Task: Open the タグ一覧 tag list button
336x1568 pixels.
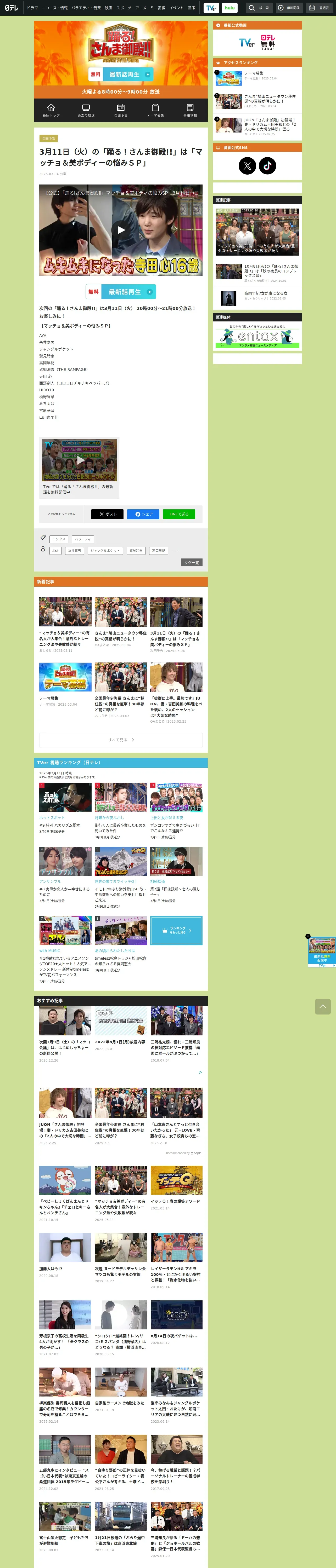Action: click(x=192, y=562)
